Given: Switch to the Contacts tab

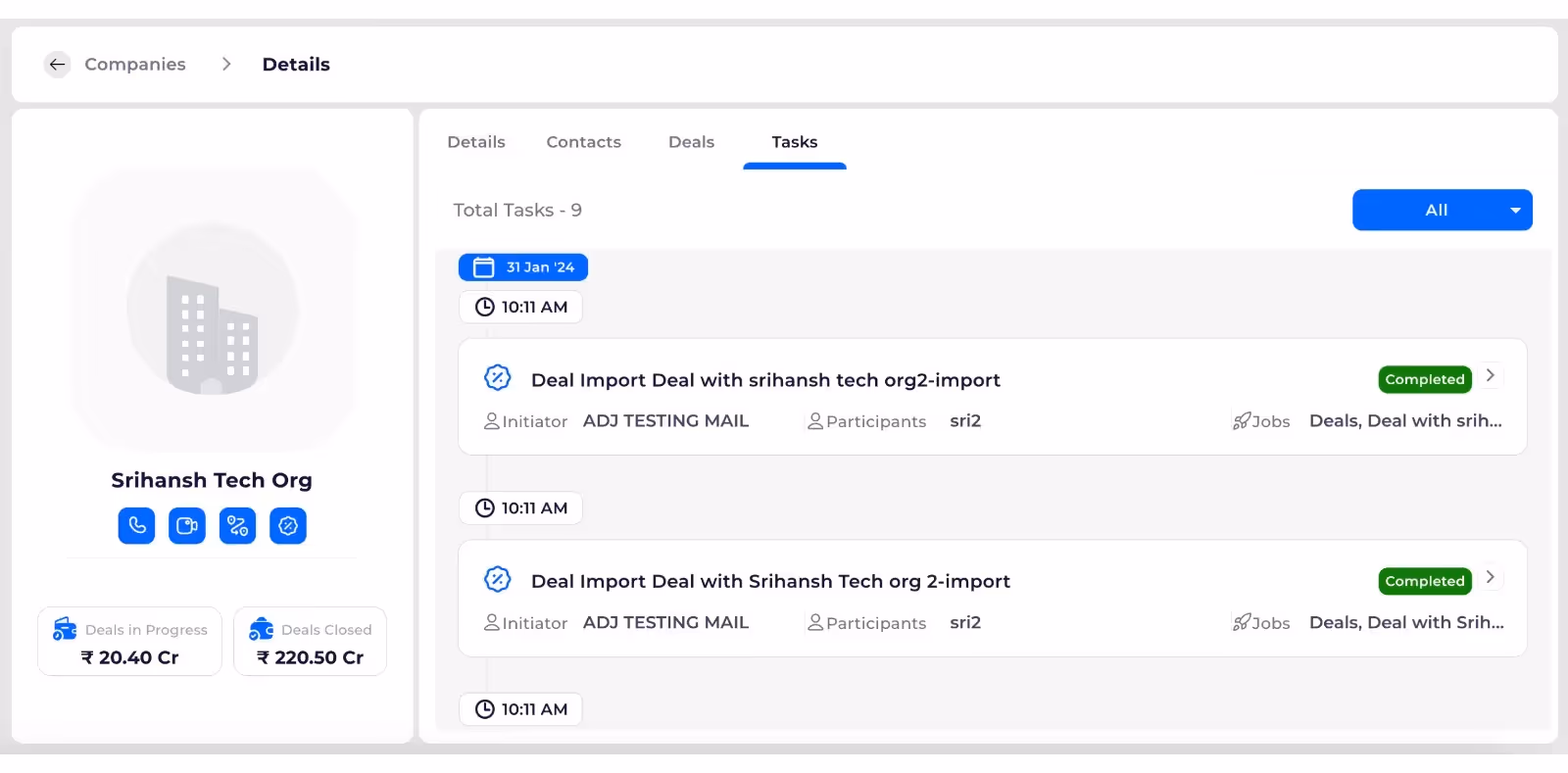Looking at the screenshot, I should click(x=584, y=142).
